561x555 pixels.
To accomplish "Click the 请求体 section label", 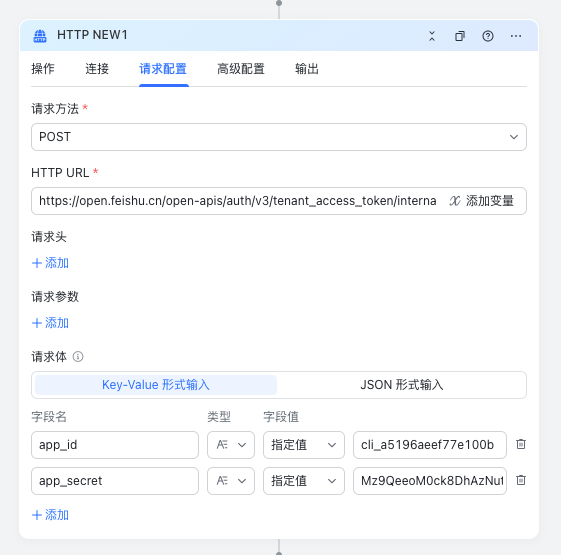I will point(49,356).
